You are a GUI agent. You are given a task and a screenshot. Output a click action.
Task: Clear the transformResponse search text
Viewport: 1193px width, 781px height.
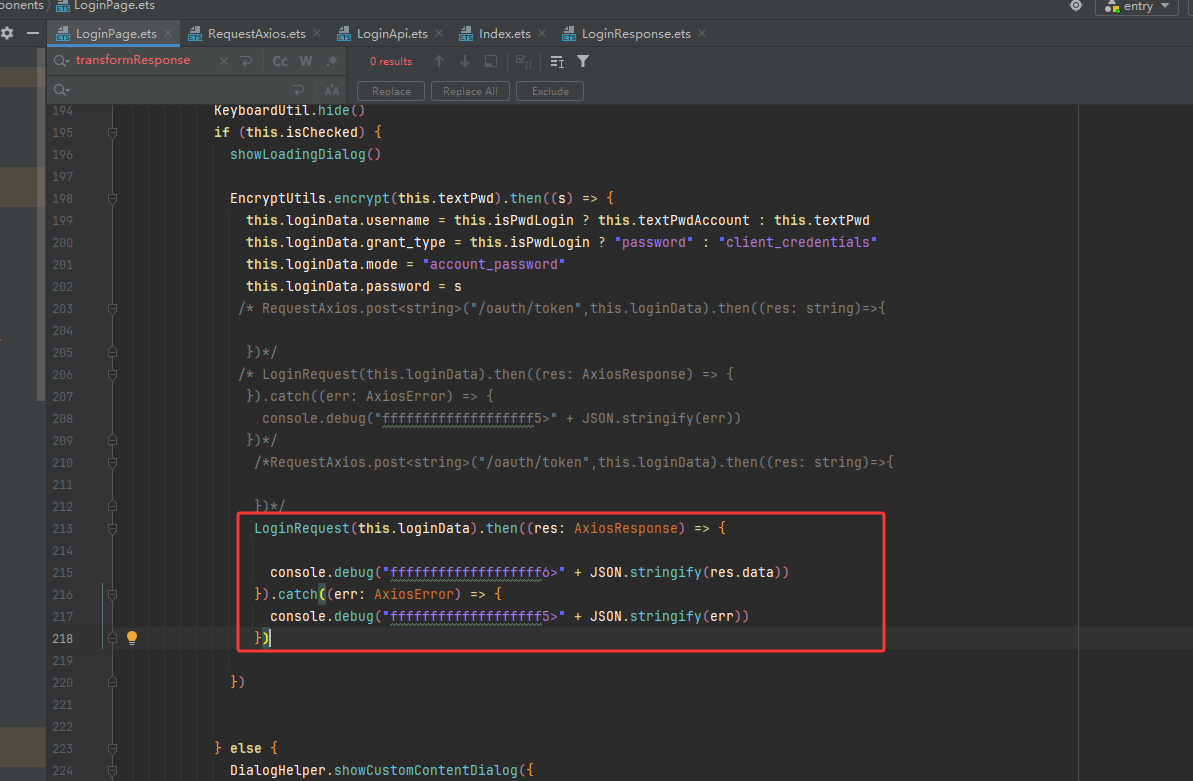pos(224,61)
